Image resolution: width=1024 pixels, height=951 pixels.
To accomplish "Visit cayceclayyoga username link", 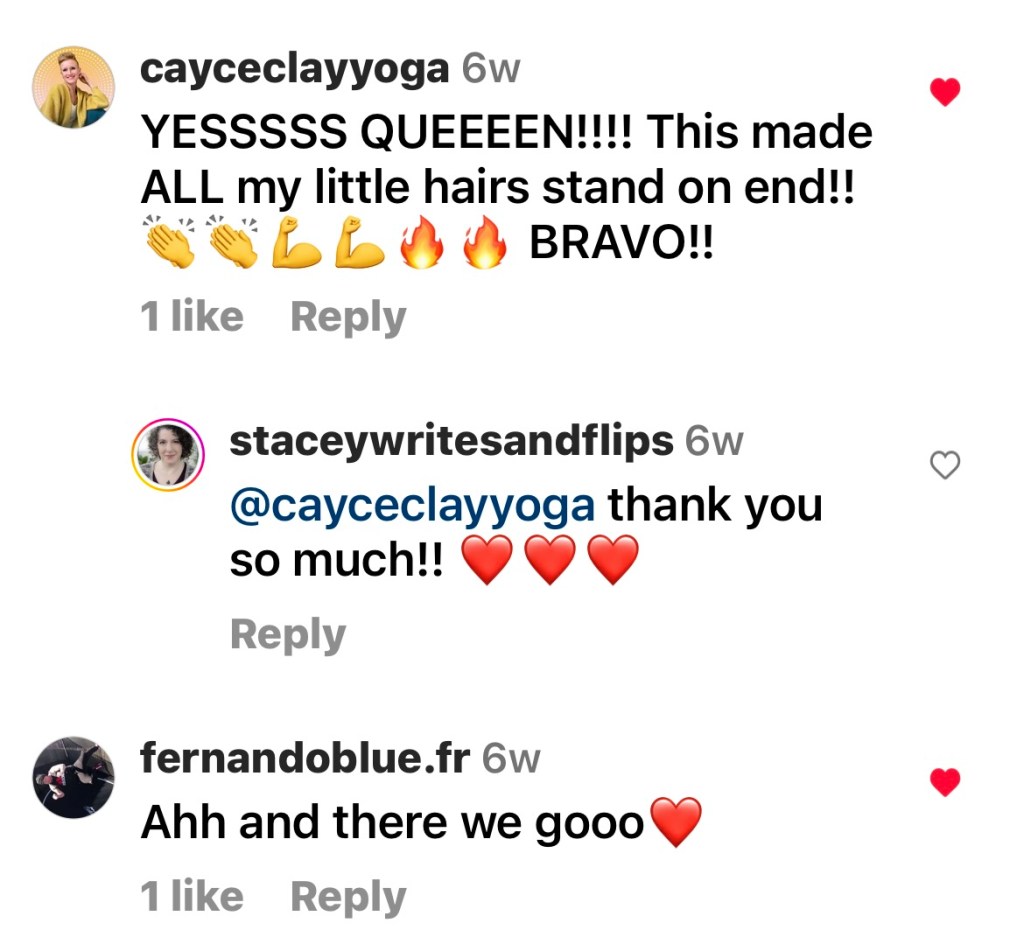I will 295,69.
